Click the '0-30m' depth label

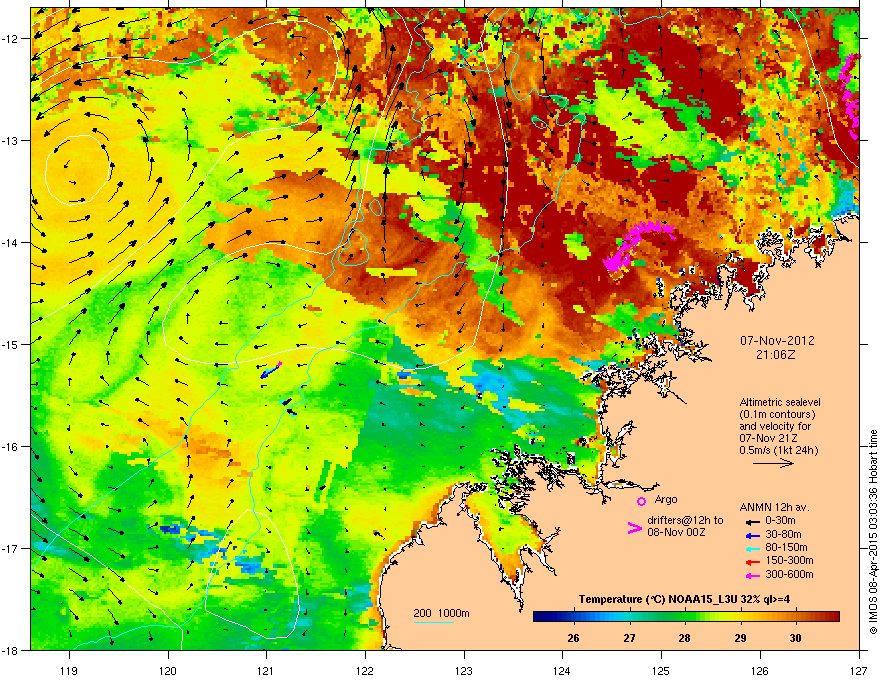click(780, 521)
